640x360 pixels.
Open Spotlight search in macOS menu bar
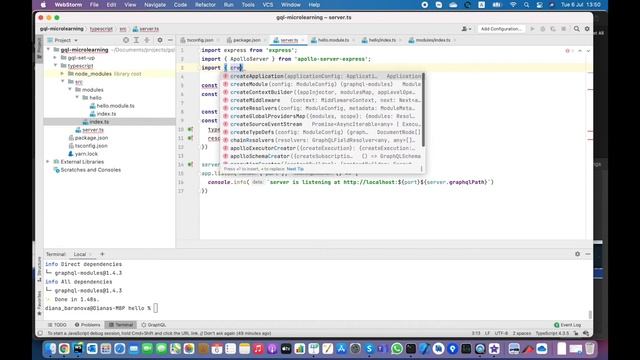(x=527, y=5)
